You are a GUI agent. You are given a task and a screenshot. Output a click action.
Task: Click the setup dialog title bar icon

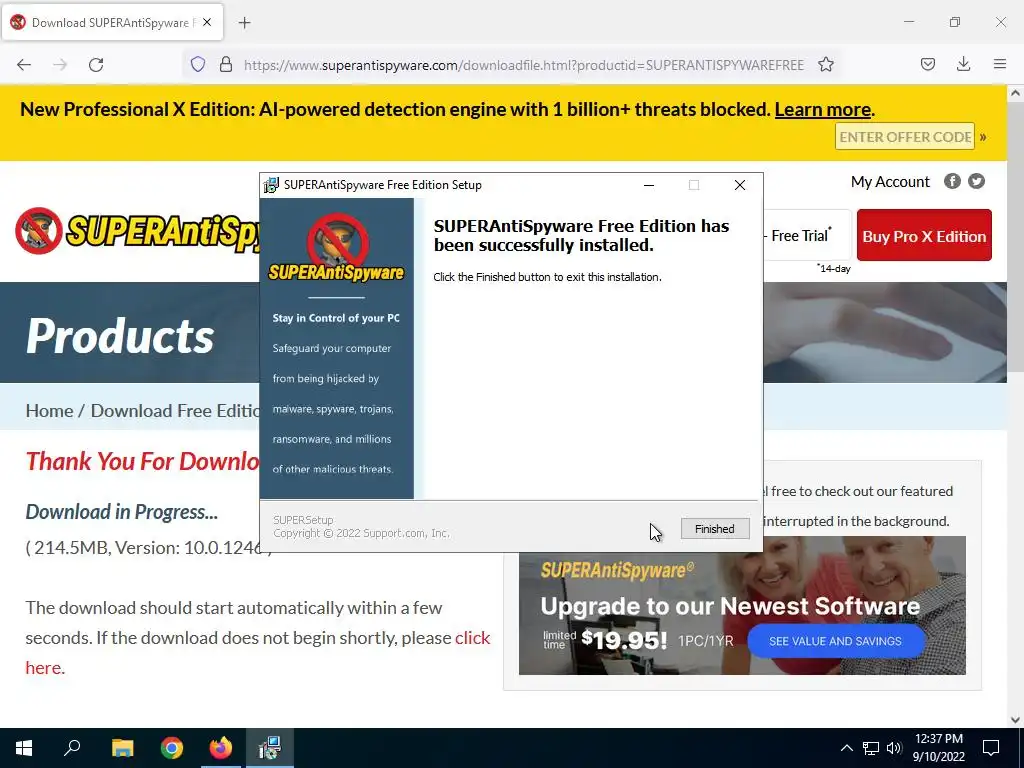[x=272, y=185]
